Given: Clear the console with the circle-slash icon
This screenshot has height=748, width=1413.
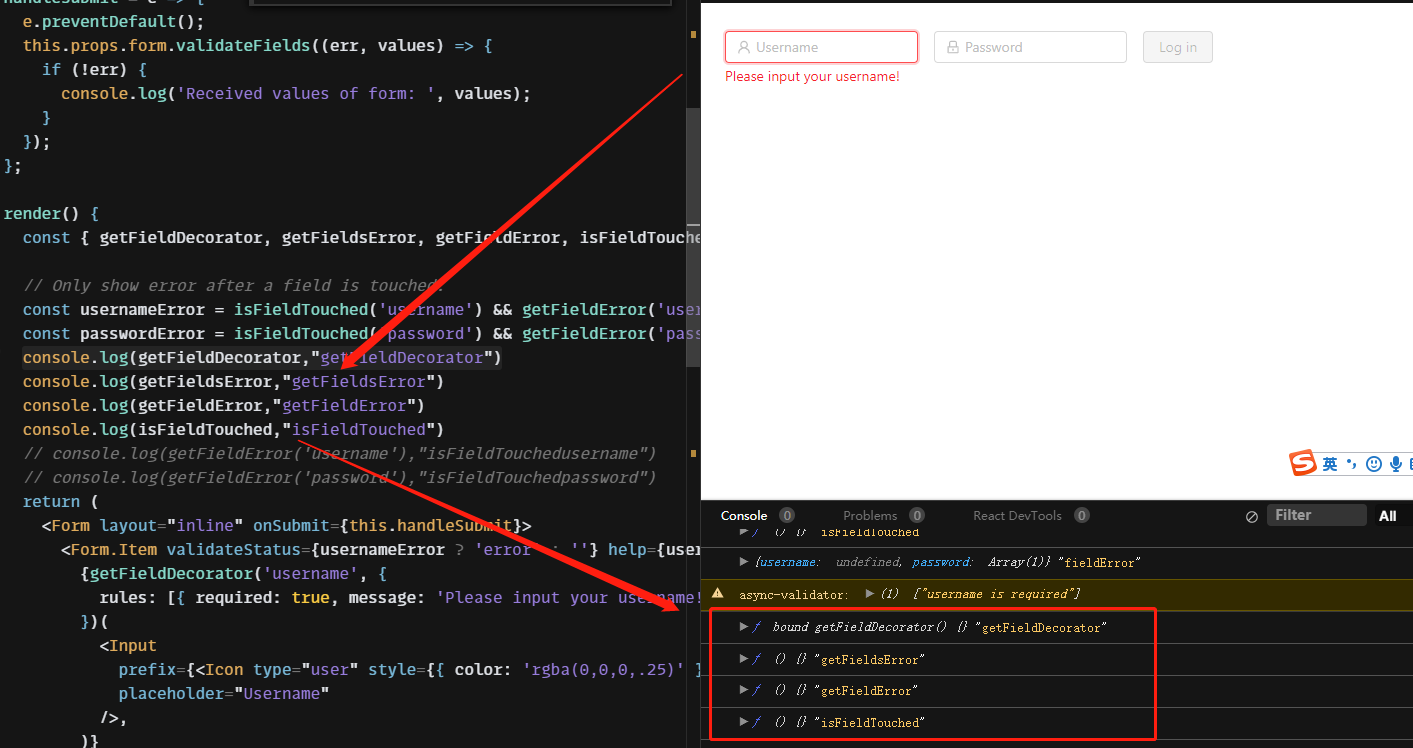Looking at the screenshot, I should pyautogui.click(x=1252, y=516).
